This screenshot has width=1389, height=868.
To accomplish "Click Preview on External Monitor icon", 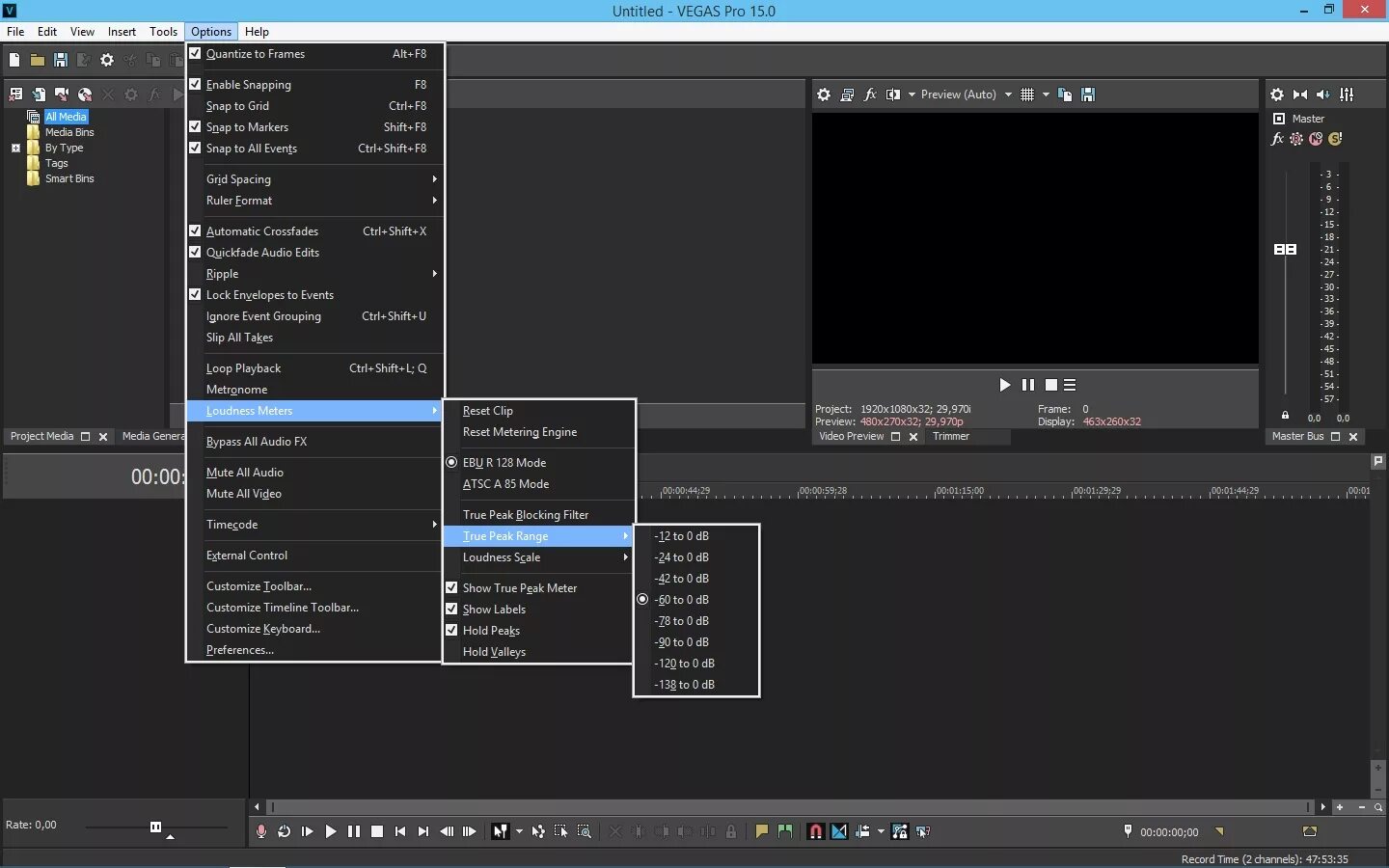I will 847,95.
